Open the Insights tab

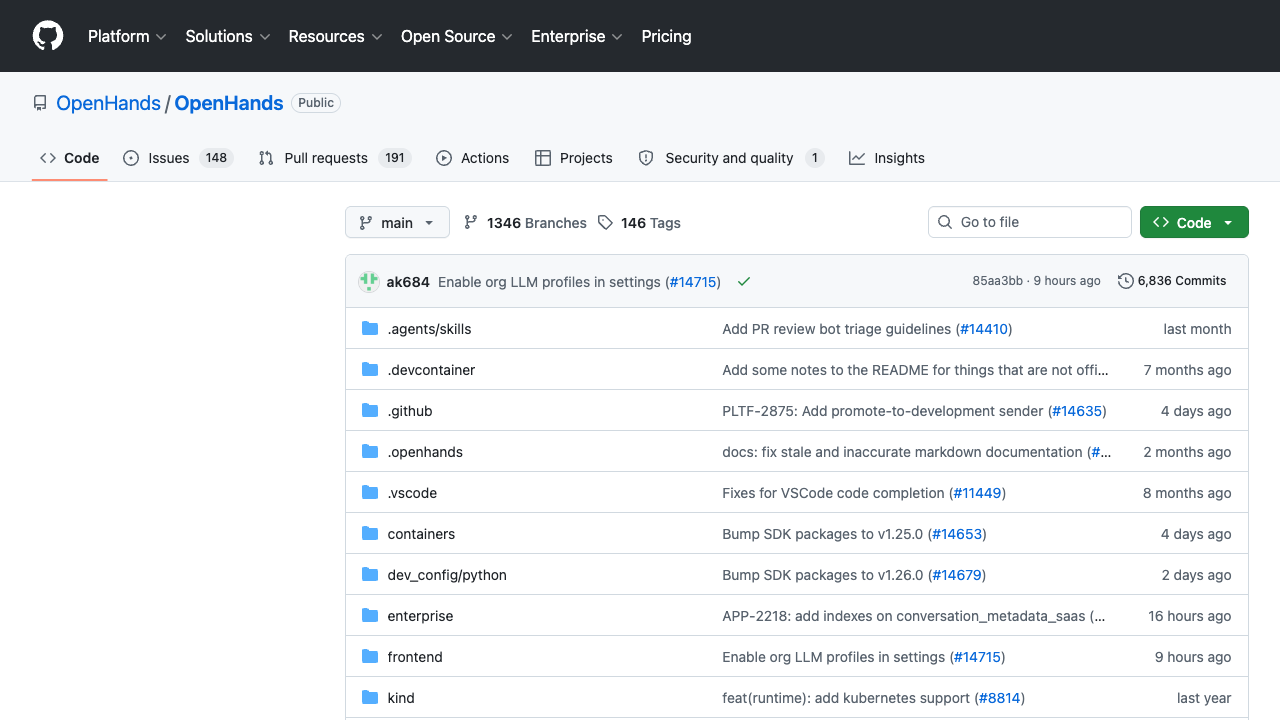point(887,158)
